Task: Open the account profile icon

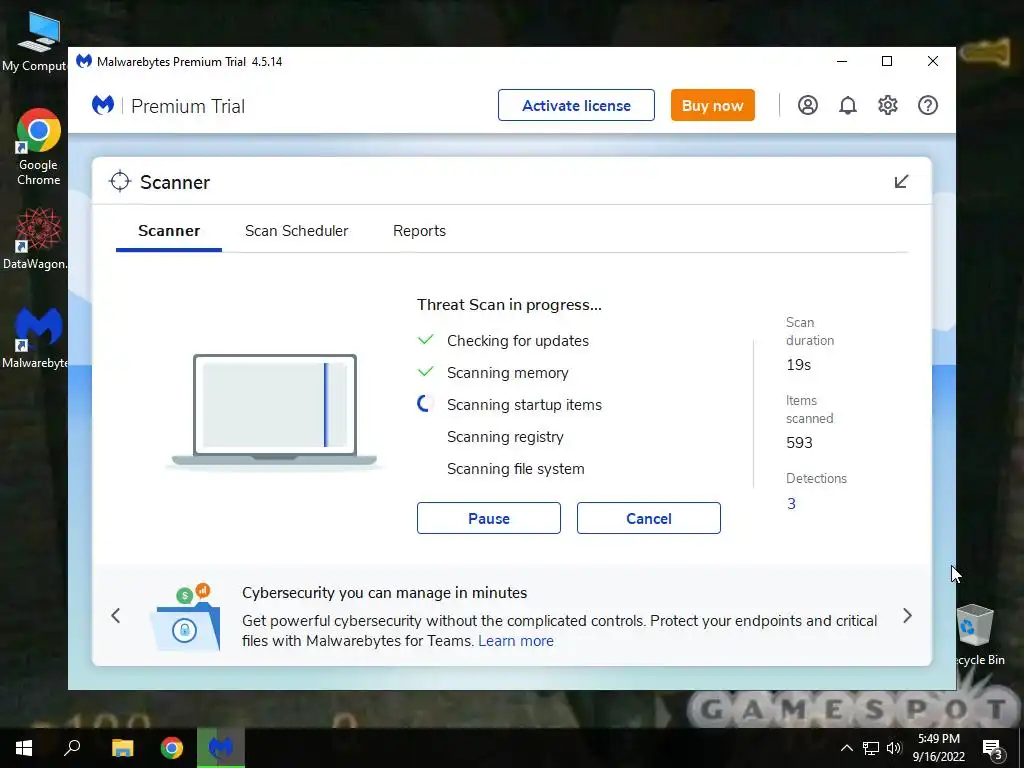Action: [x=808, y=105]
